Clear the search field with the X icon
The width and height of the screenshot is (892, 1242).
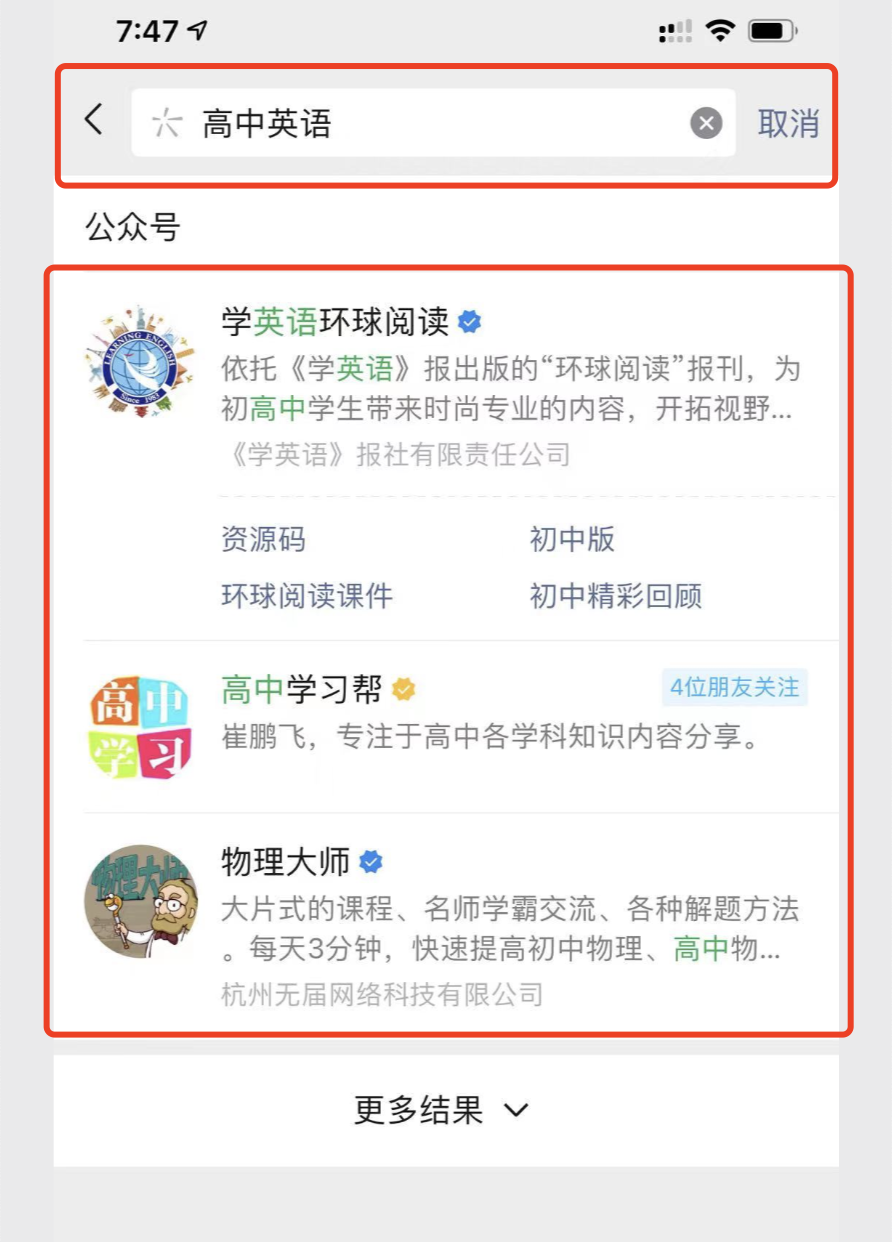coord(706,123)
